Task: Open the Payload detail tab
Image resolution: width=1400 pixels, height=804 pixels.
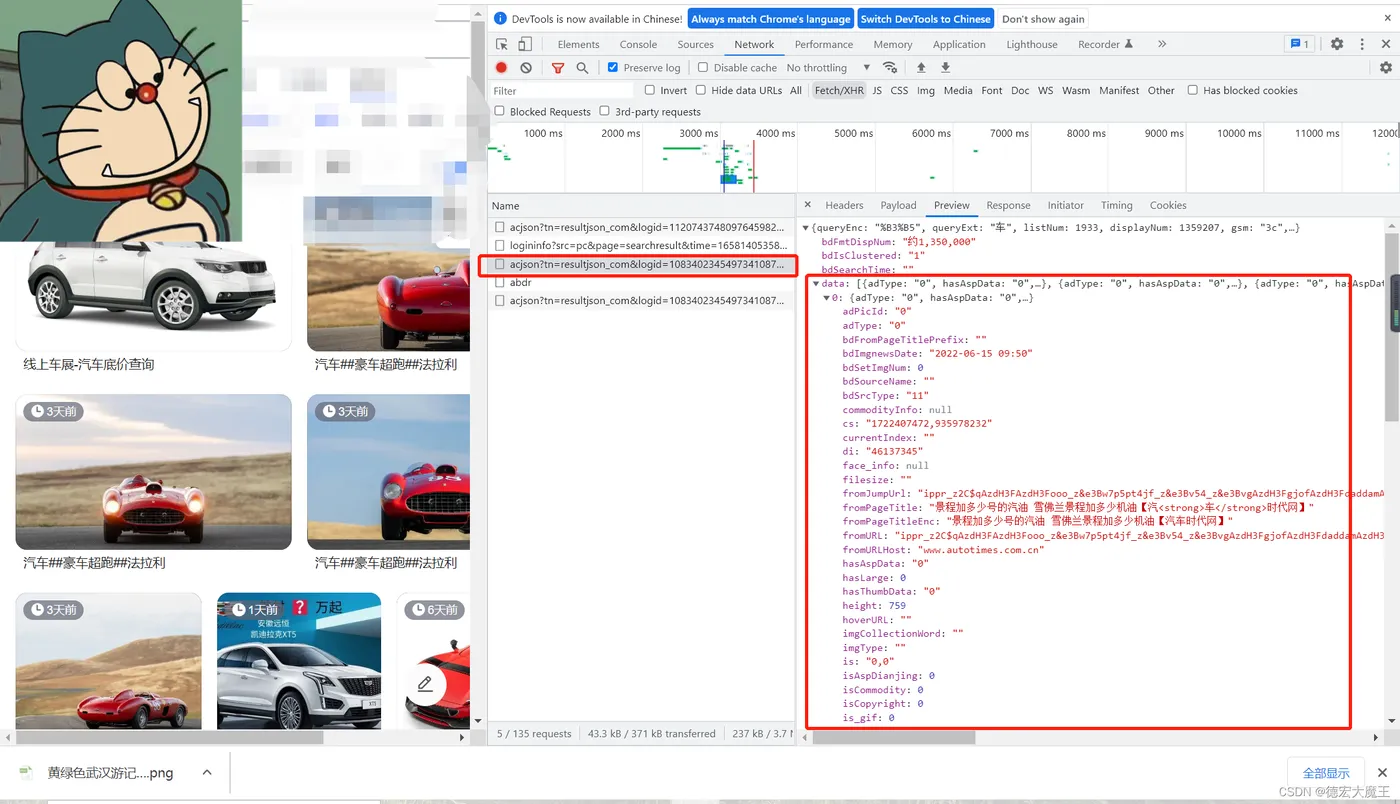Action: (898, 205)
